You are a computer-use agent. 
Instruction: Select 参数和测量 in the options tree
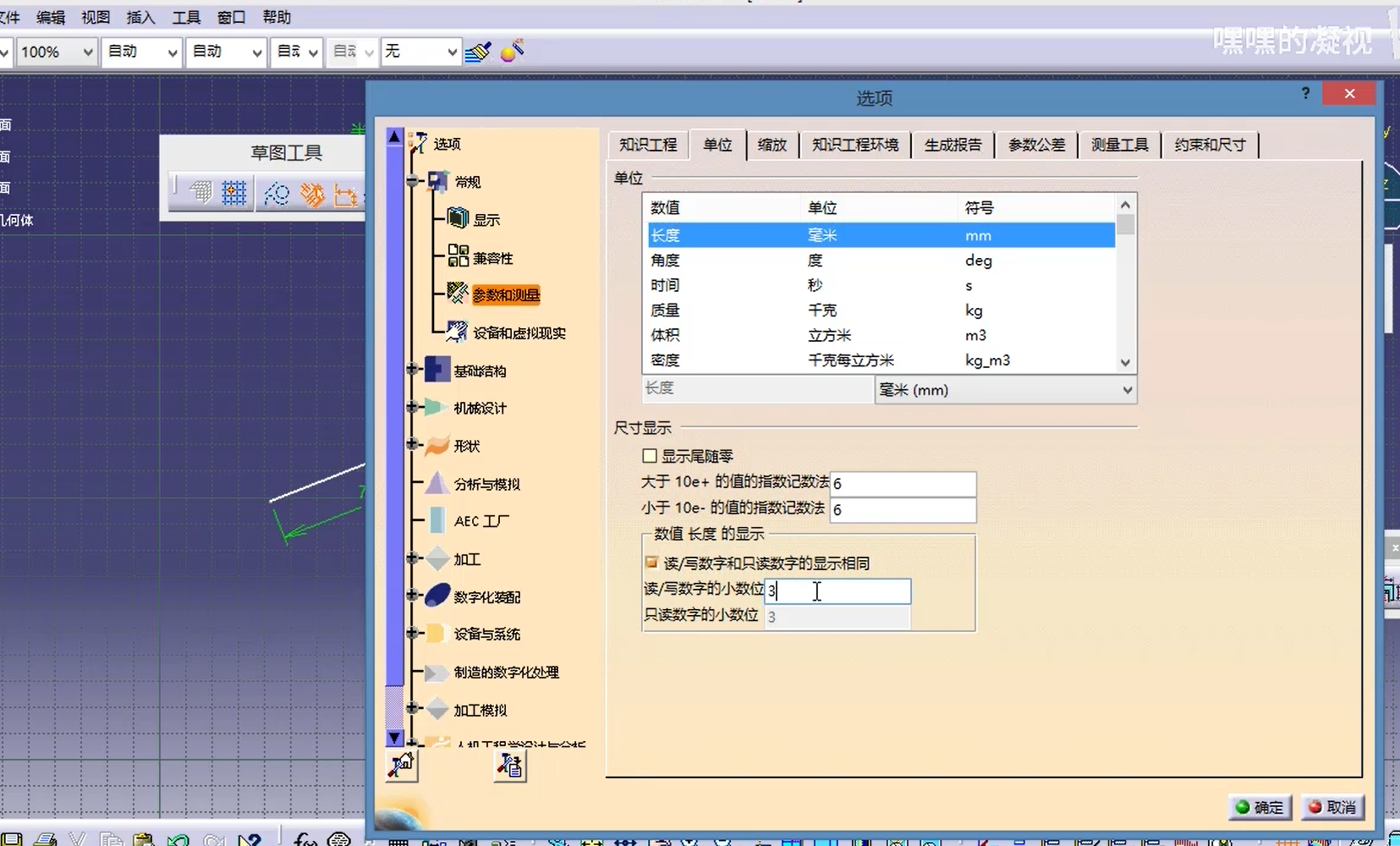506,294
